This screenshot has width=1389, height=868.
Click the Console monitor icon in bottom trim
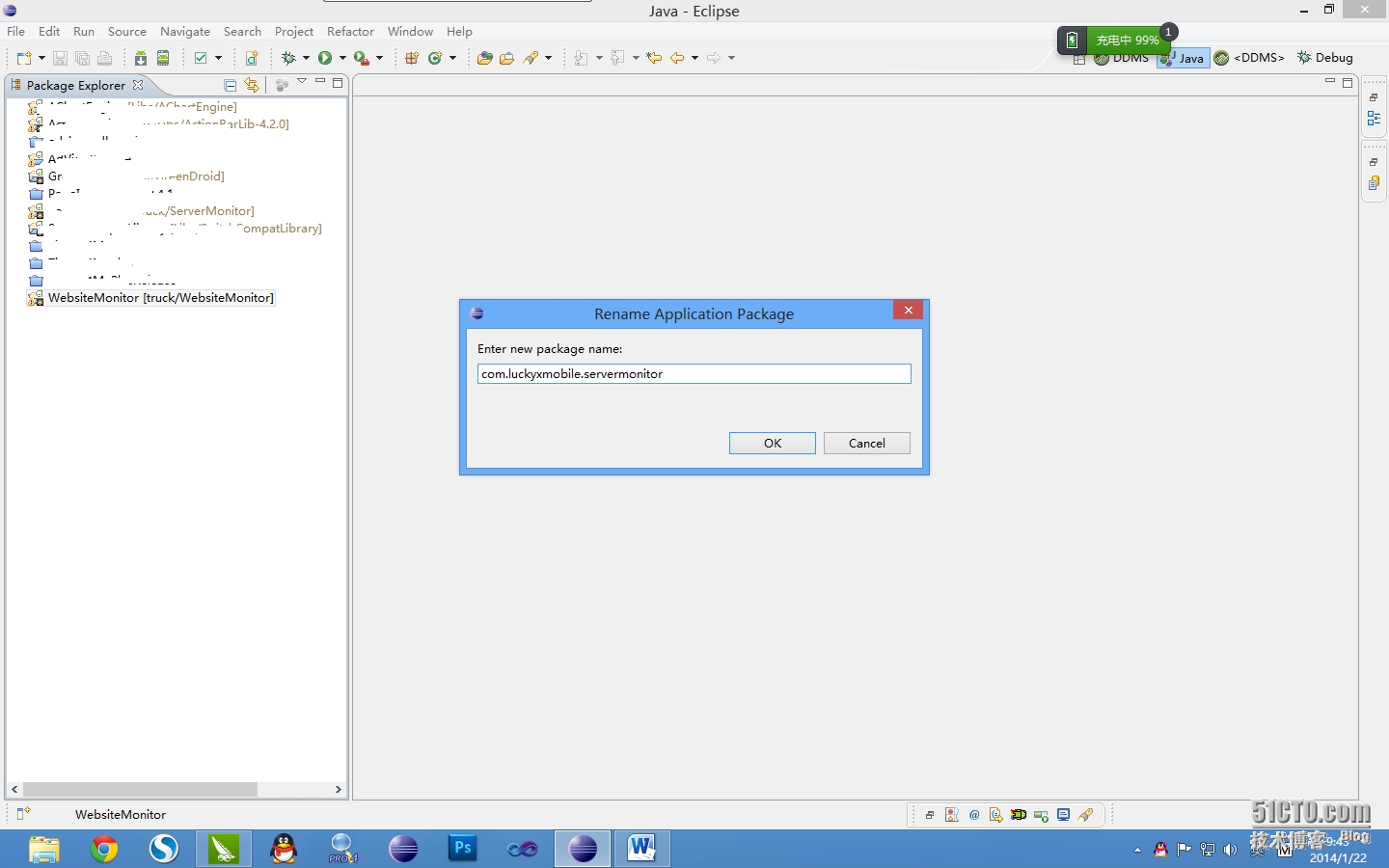tap(1063, 815)
